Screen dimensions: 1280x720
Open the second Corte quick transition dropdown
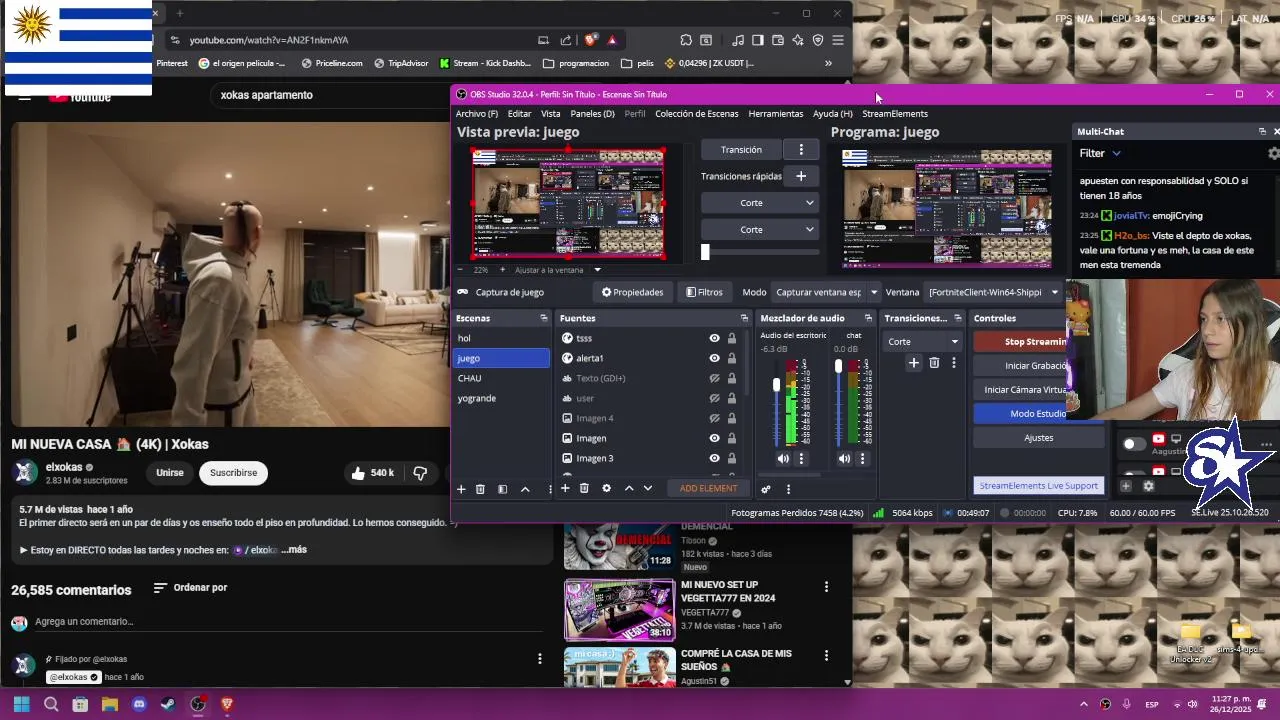coord(759,230)
